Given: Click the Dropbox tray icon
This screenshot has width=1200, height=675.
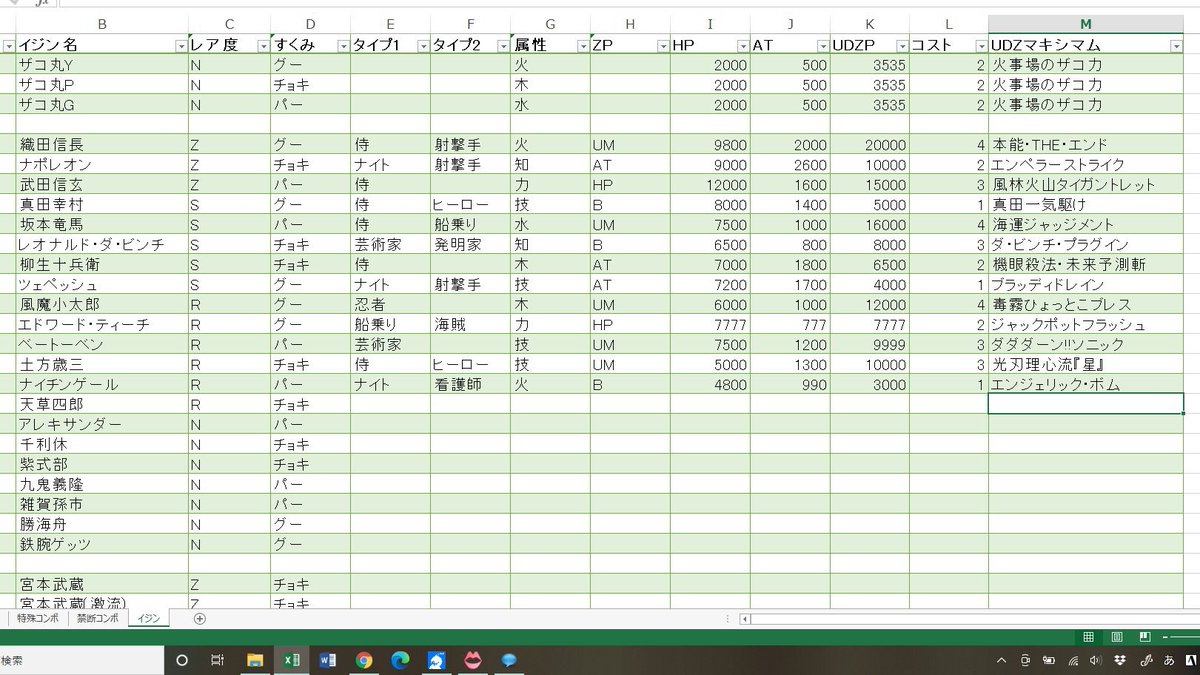Looking at the screenshot, I should pyautogui.click(x=1120, y=660).
